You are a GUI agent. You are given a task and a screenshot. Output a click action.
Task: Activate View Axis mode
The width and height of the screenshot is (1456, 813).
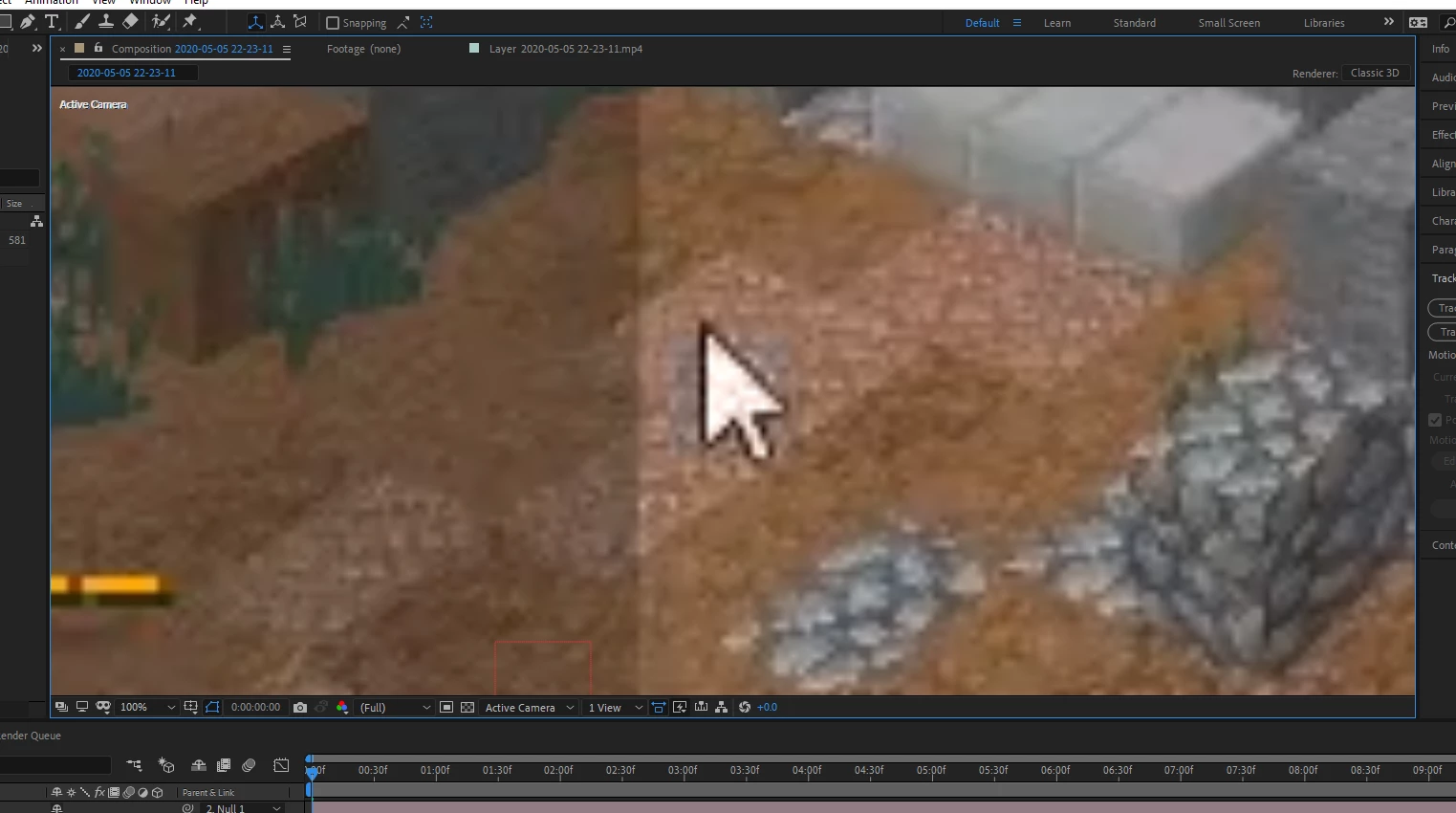pos(300,22)
